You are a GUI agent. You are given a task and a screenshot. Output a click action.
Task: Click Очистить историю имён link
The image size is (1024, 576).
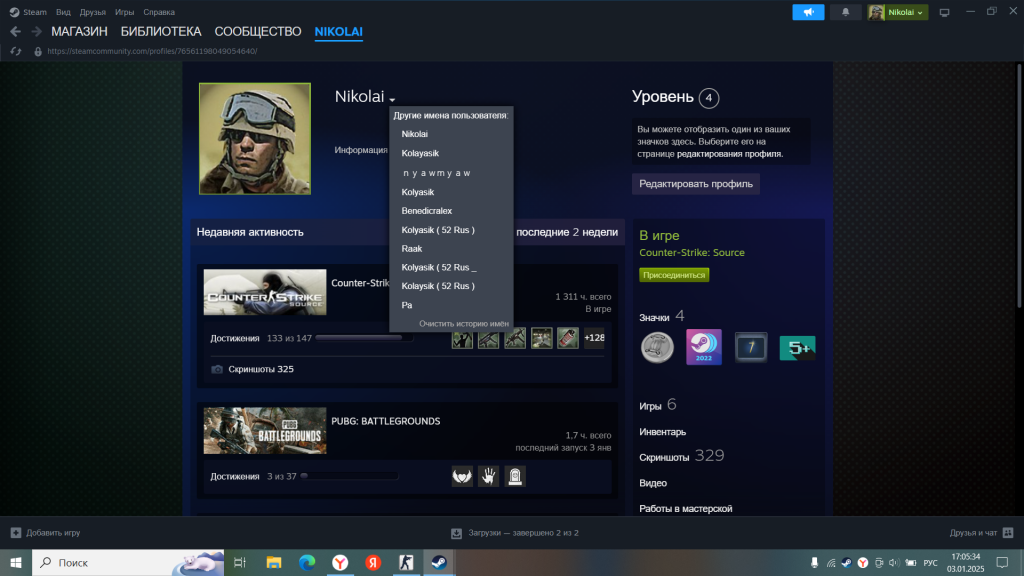click(x=463, y=324)
